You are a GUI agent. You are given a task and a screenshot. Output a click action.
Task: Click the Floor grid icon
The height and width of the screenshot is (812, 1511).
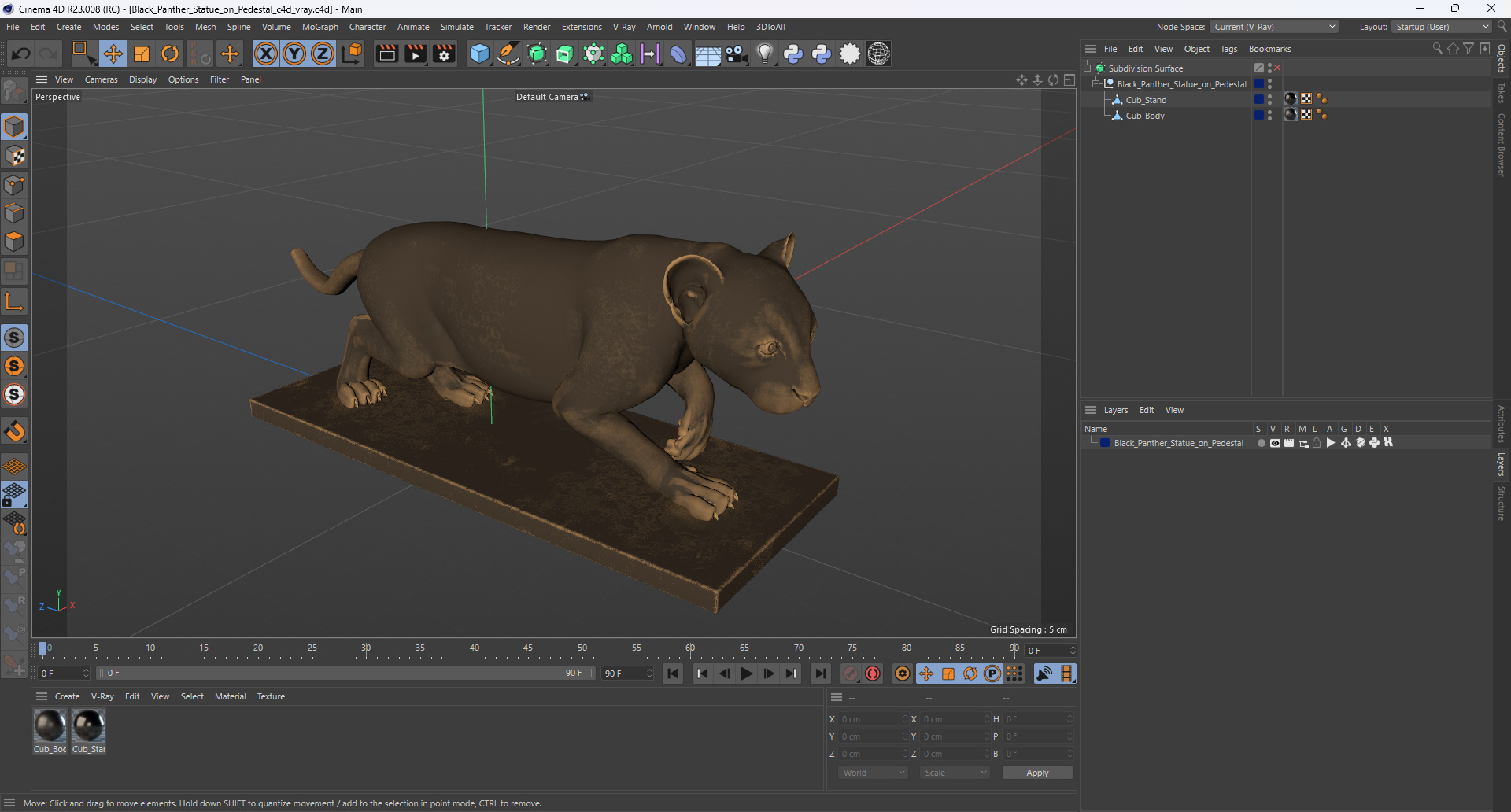point(707,54)
